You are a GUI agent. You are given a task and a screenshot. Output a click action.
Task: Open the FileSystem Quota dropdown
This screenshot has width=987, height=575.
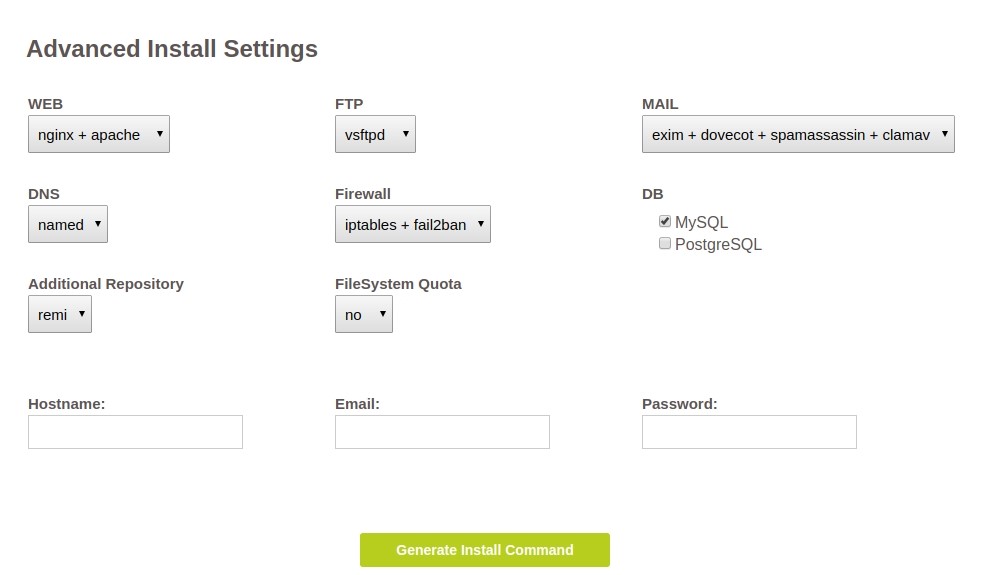pos(363,315)
